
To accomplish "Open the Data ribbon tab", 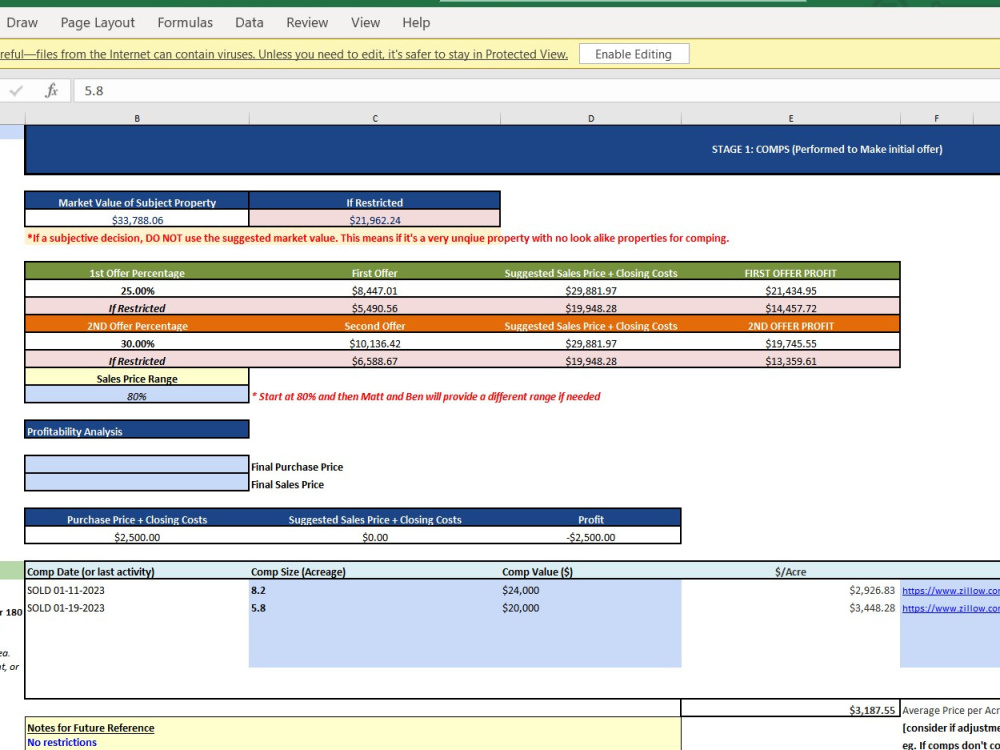I will click(x=249, y=22).
